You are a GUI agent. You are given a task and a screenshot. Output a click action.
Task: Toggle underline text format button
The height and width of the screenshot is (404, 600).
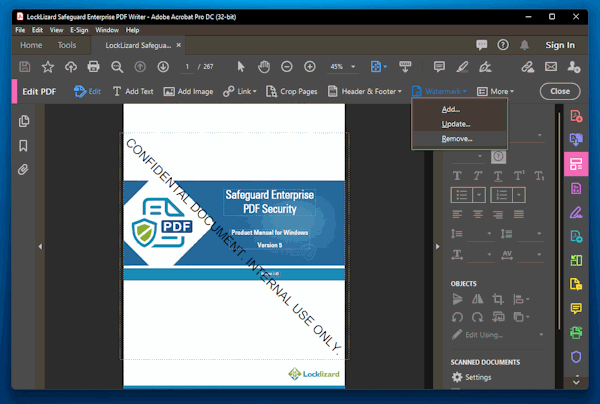(x=498, y=176)
